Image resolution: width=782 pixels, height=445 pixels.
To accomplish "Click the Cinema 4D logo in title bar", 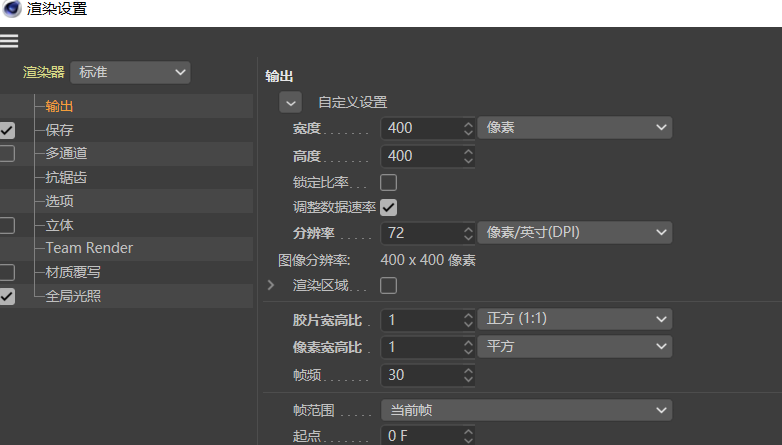I will click(x=12, y=10).
